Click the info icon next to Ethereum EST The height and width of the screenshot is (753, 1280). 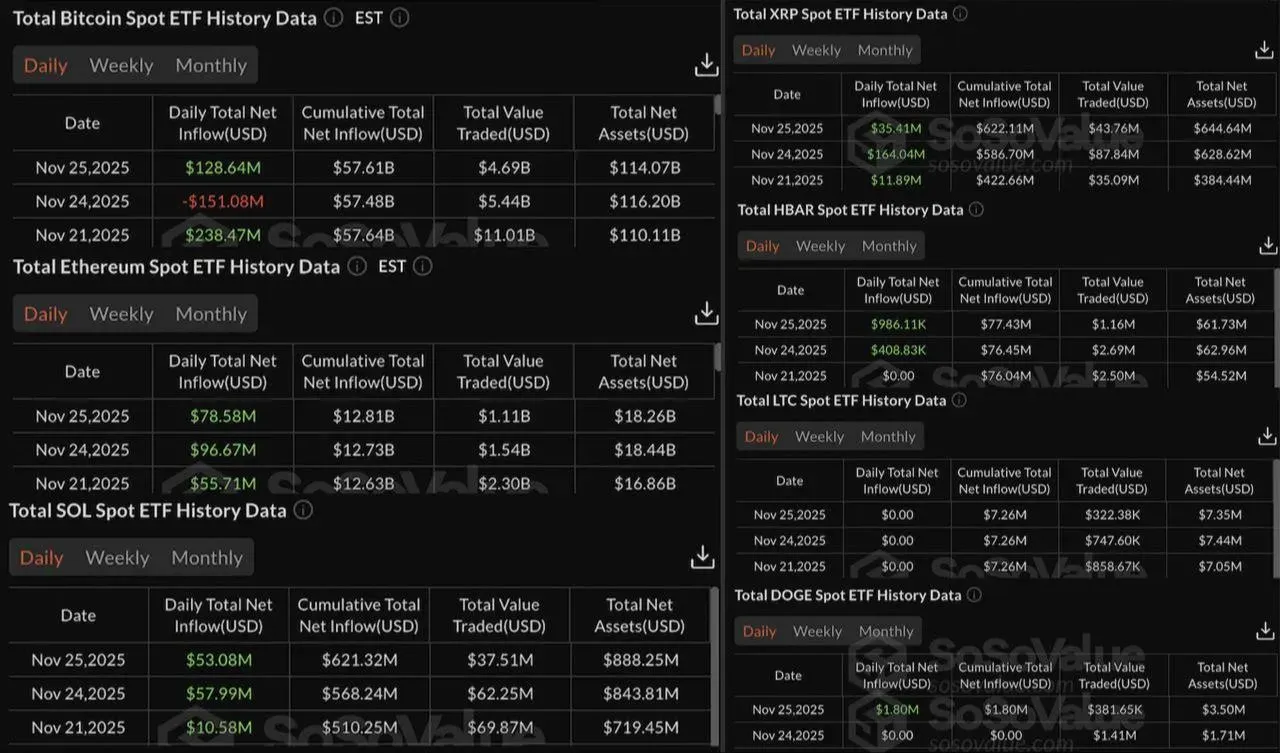point(423,266)
